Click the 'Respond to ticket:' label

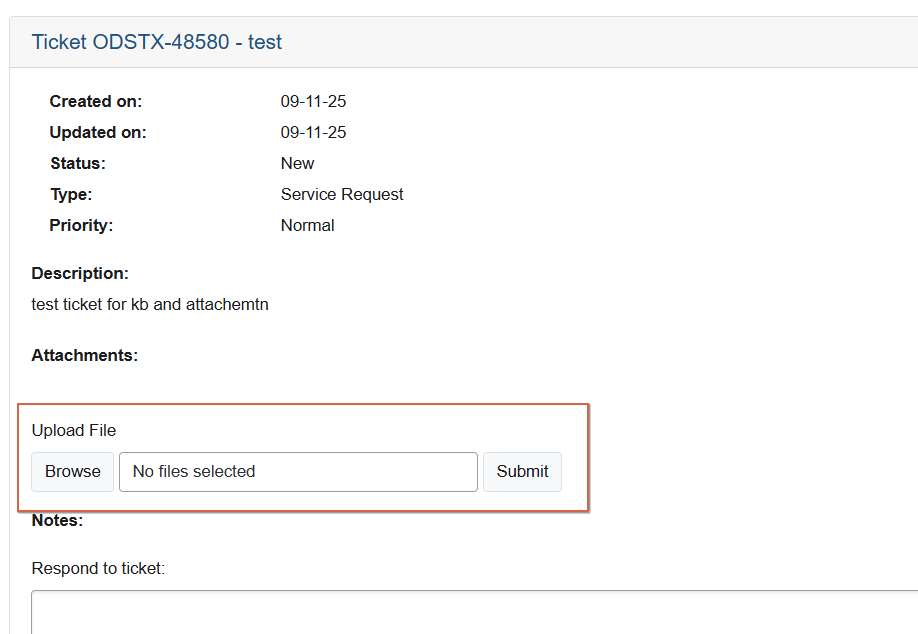tap(98, 568)
